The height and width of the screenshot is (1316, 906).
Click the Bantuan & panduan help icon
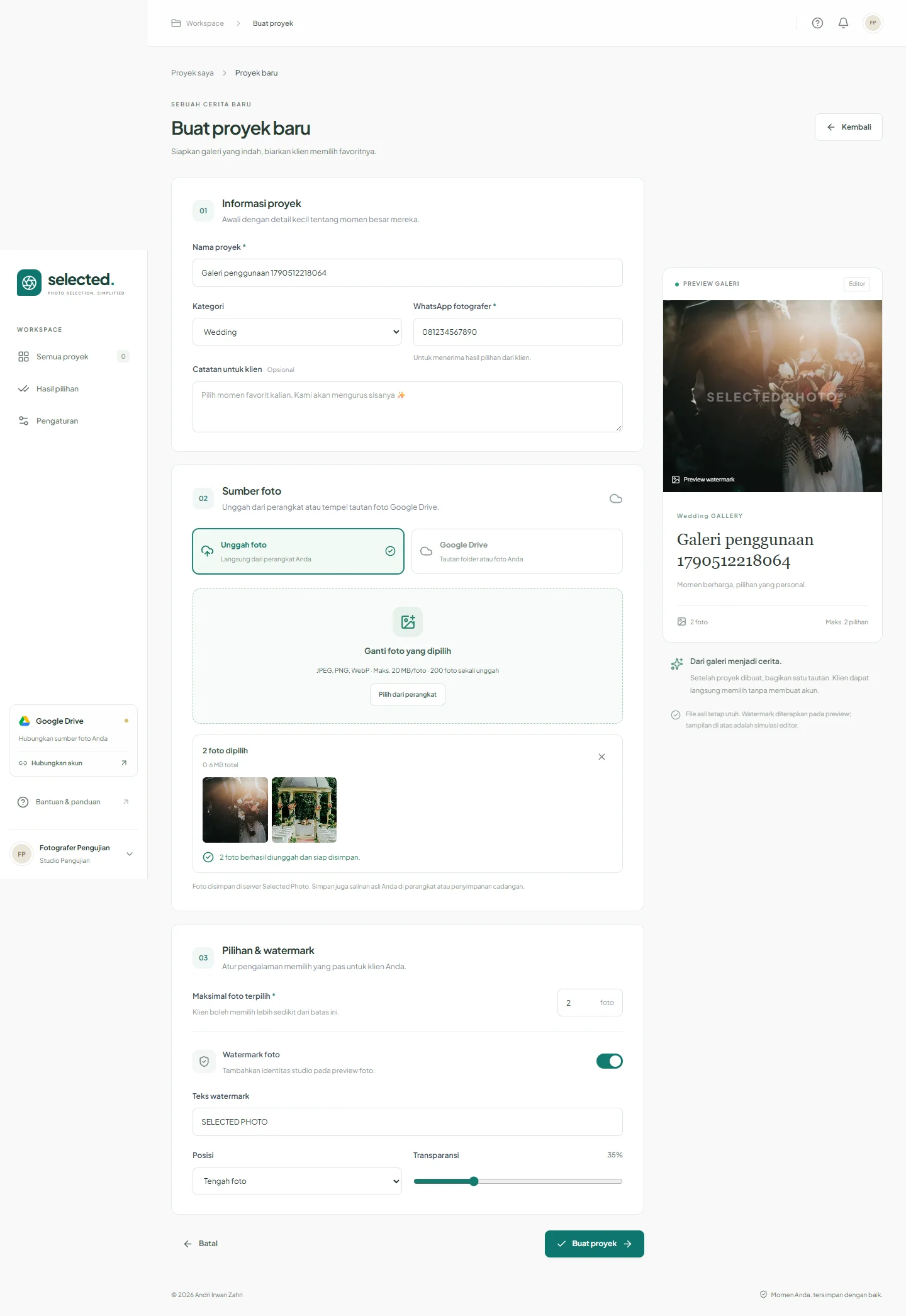click(23, 802)
